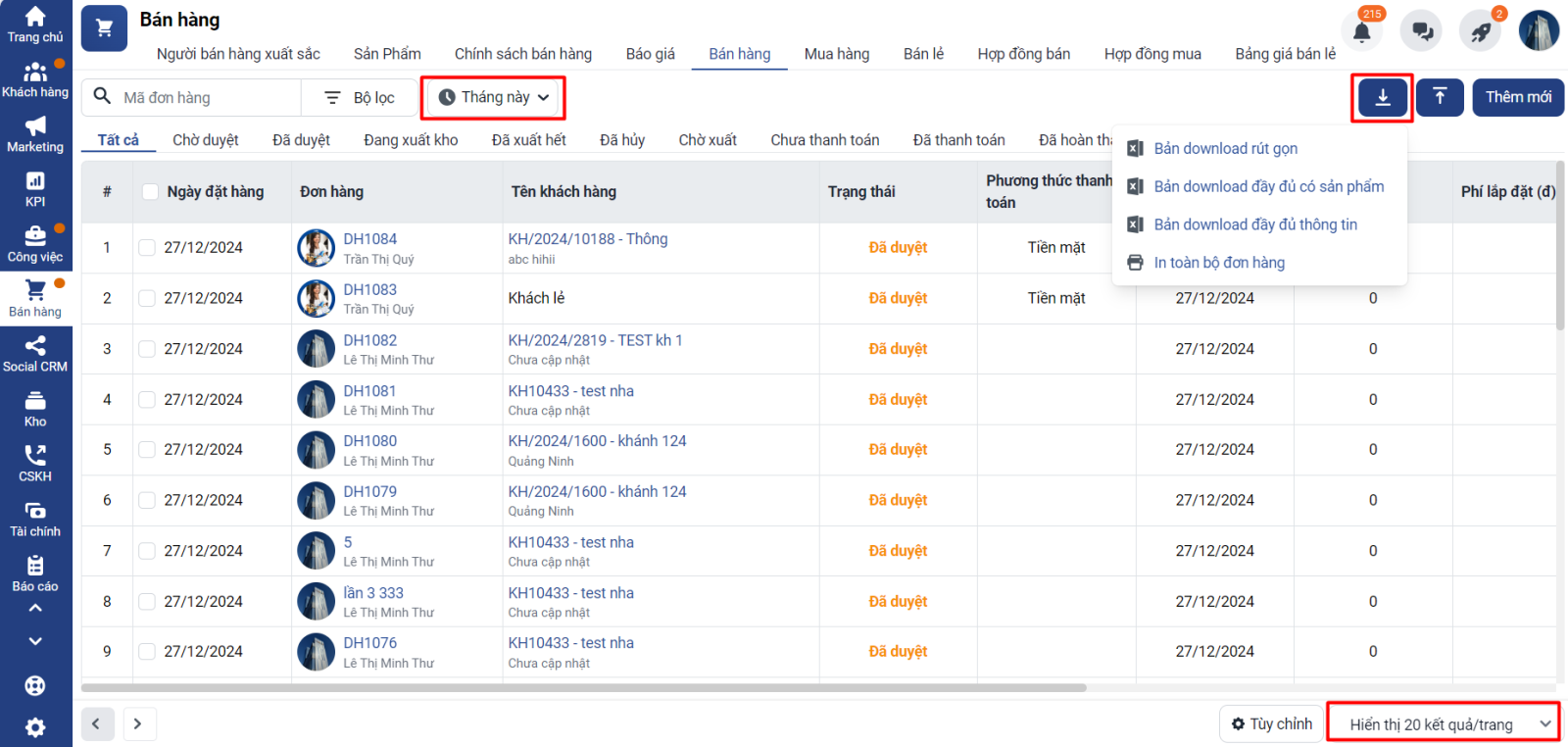Image resolution: width=1568 pixels, height=747 pixels.
Task: Click the Thêm mới button
Action: pyautogui.click(x=1518, y=97)
